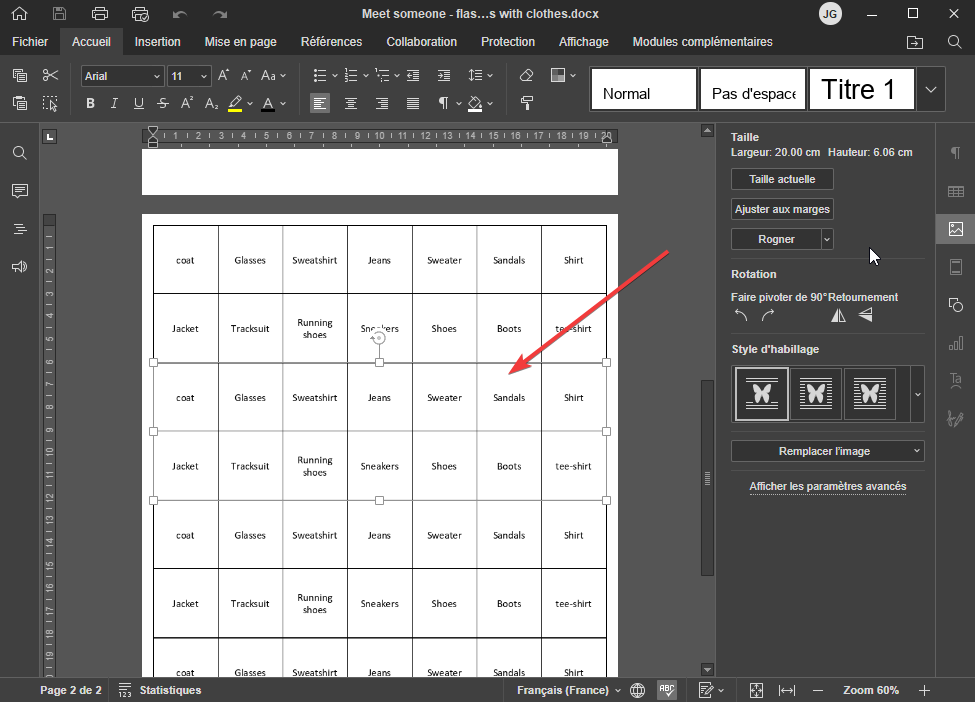Open the Feedback megaphone sidebar icon
Viewport: 975px width, 702px height.
[x=20, y=267]
